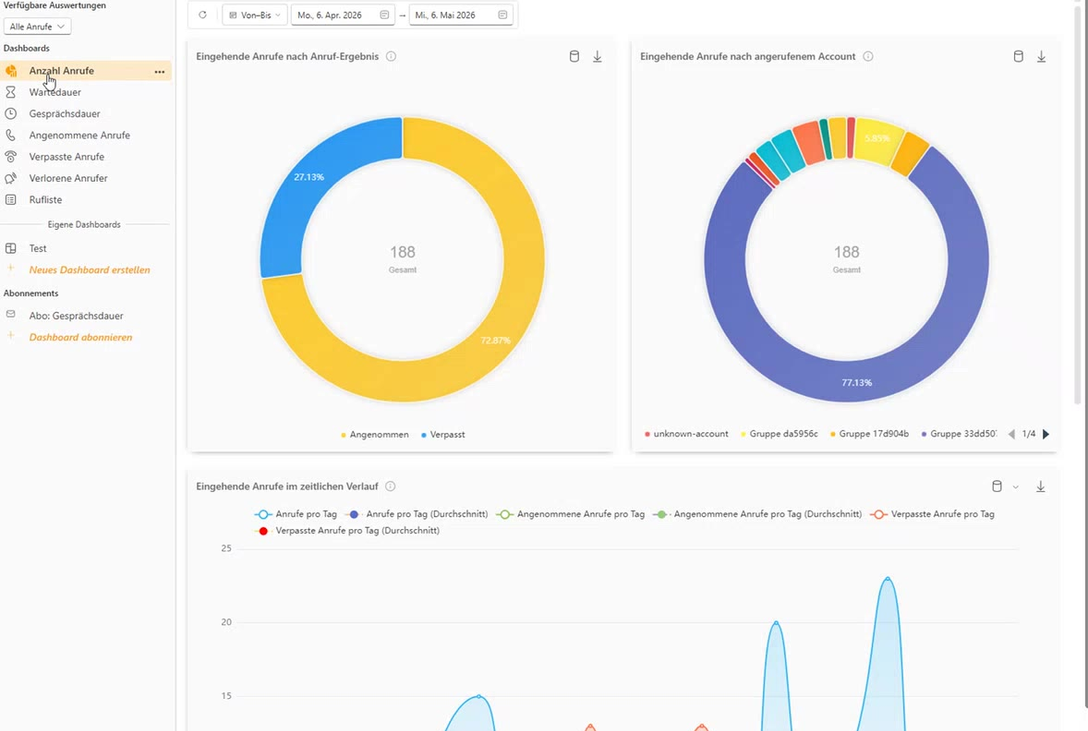
Task: Click the purple 77.13% donut segment
Action: (x=857, y=381)
